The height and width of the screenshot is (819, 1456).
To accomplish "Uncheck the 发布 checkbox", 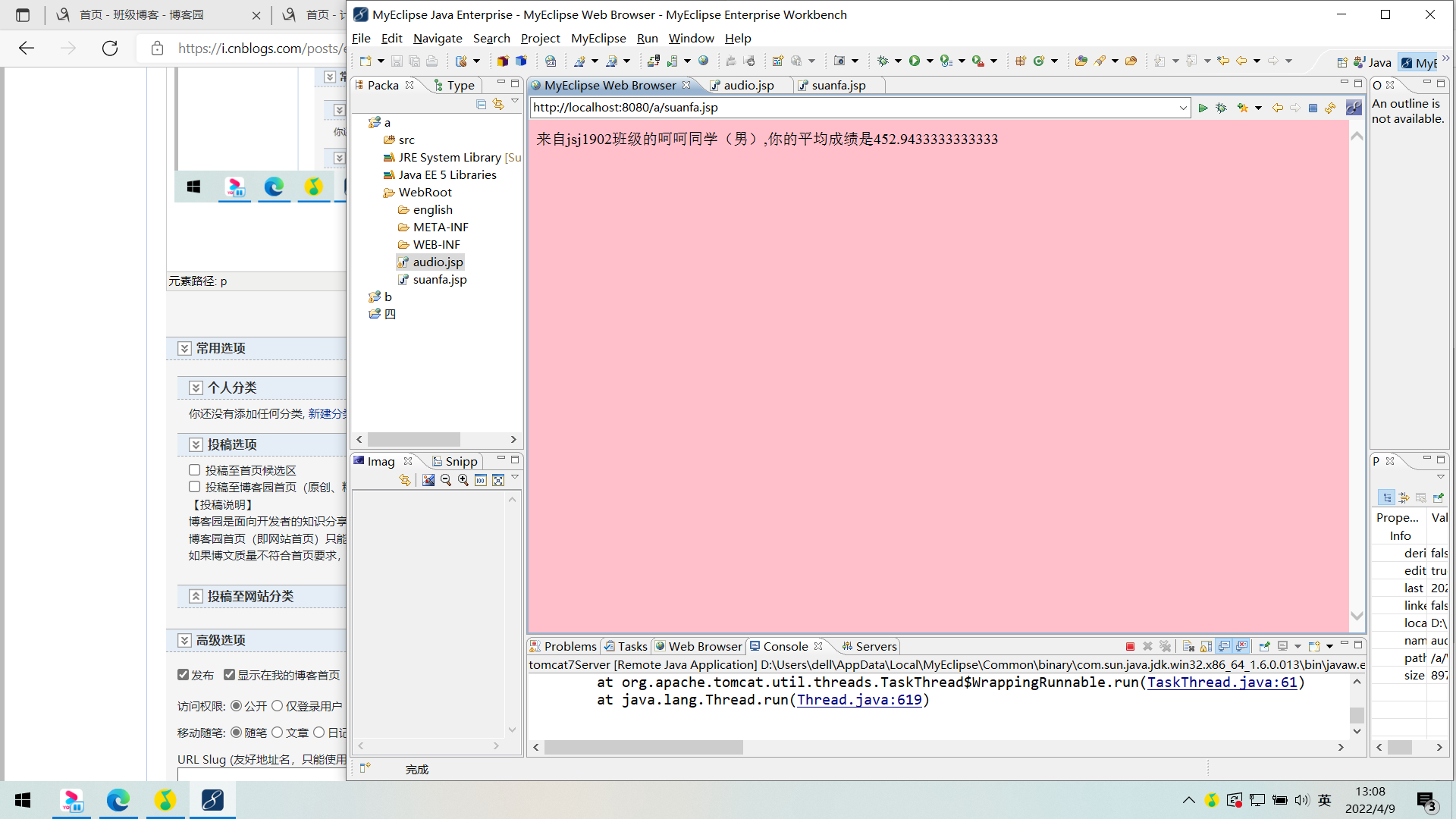I will click(183, 675).
